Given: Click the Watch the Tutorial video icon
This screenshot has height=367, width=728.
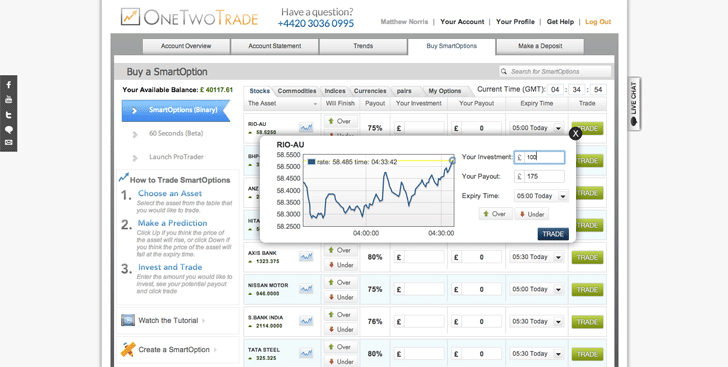Looking at the screenshot, I should 128,320.
